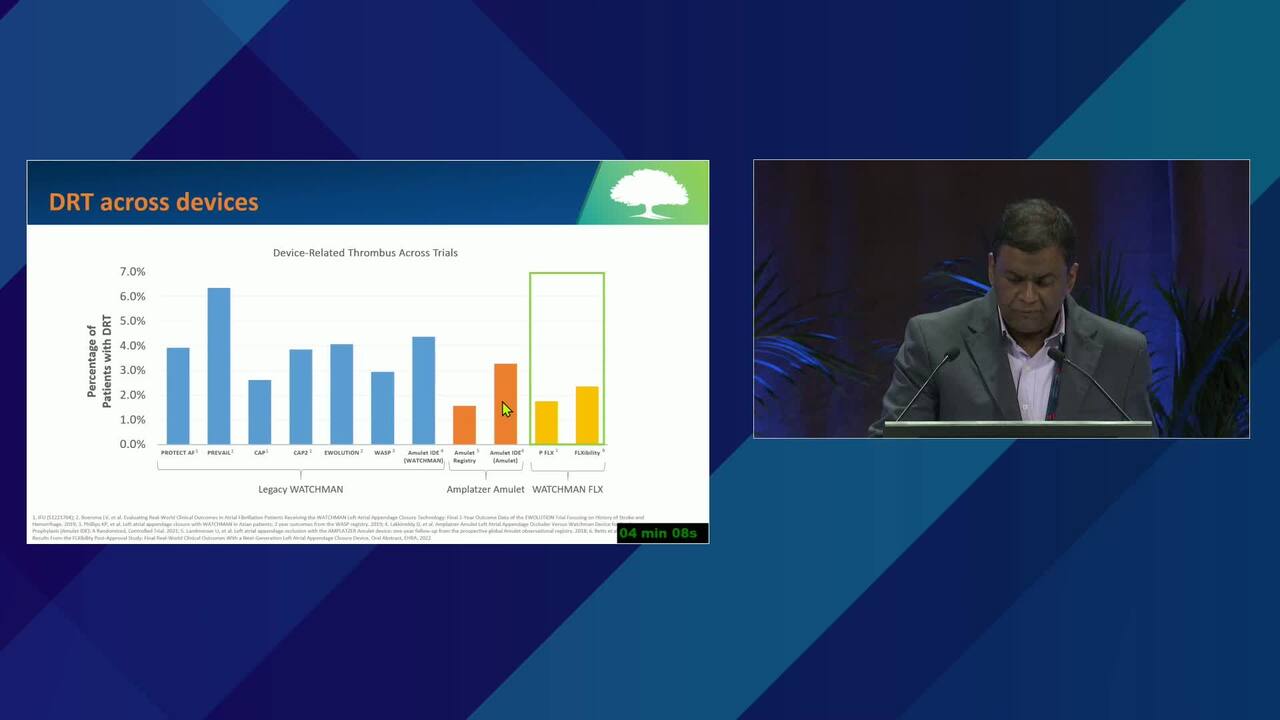Click the "Amplatzer Amulet" group label

point(485,489)
